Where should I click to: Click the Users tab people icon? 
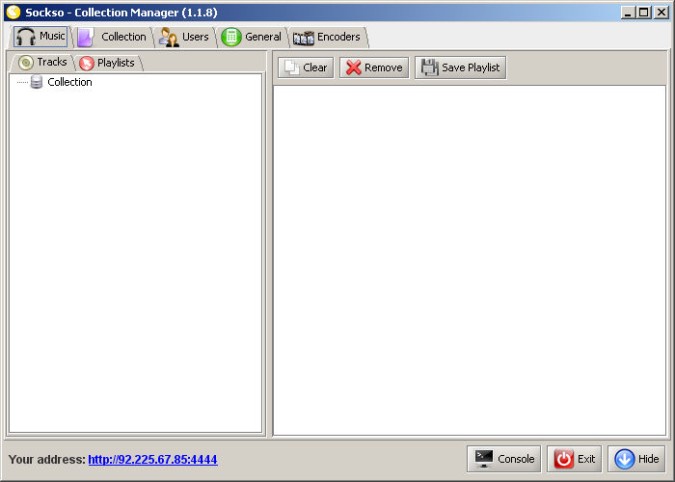click(168, 37)
